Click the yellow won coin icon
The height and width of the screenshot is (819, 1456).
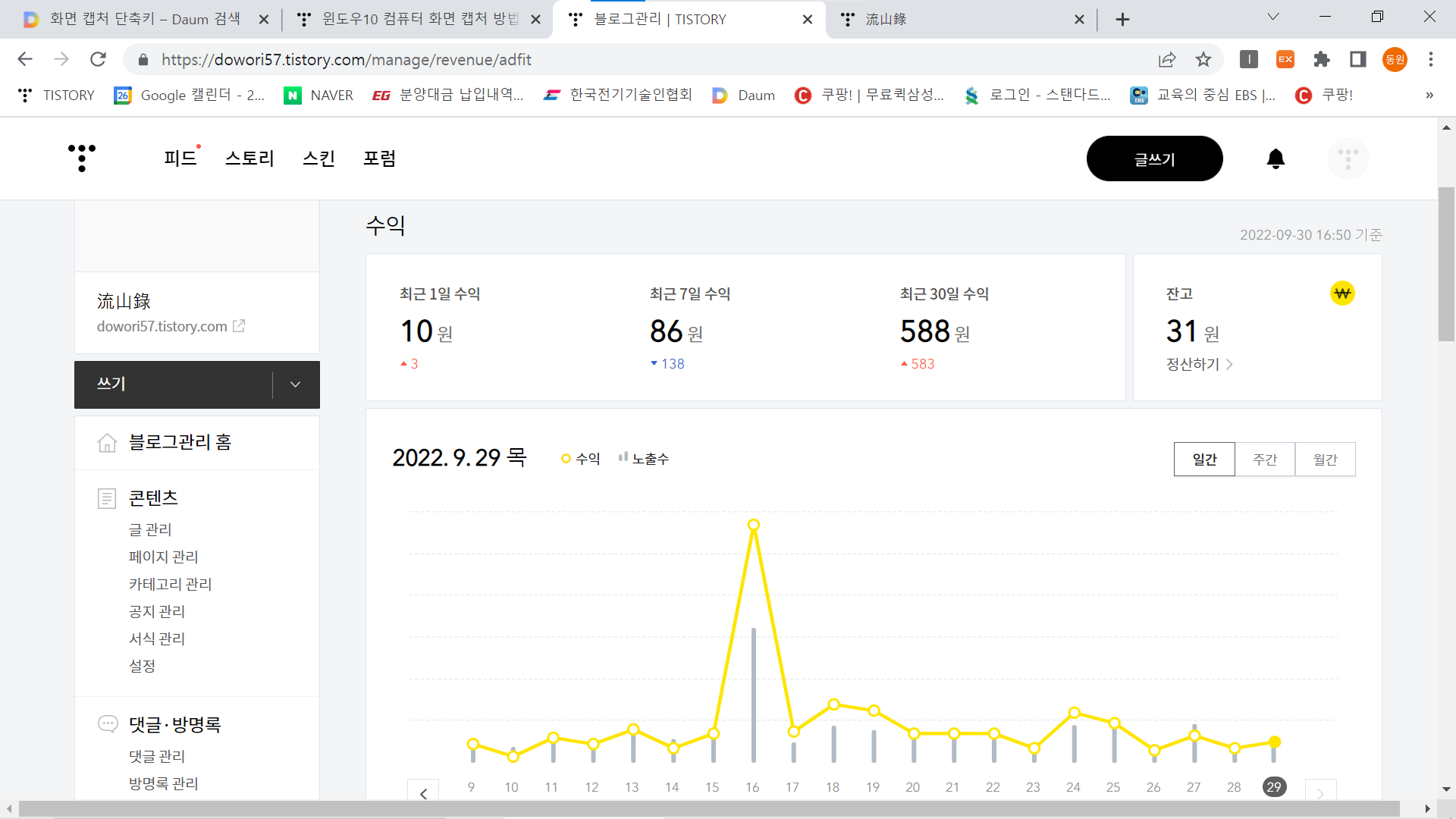pos(1342,293)
